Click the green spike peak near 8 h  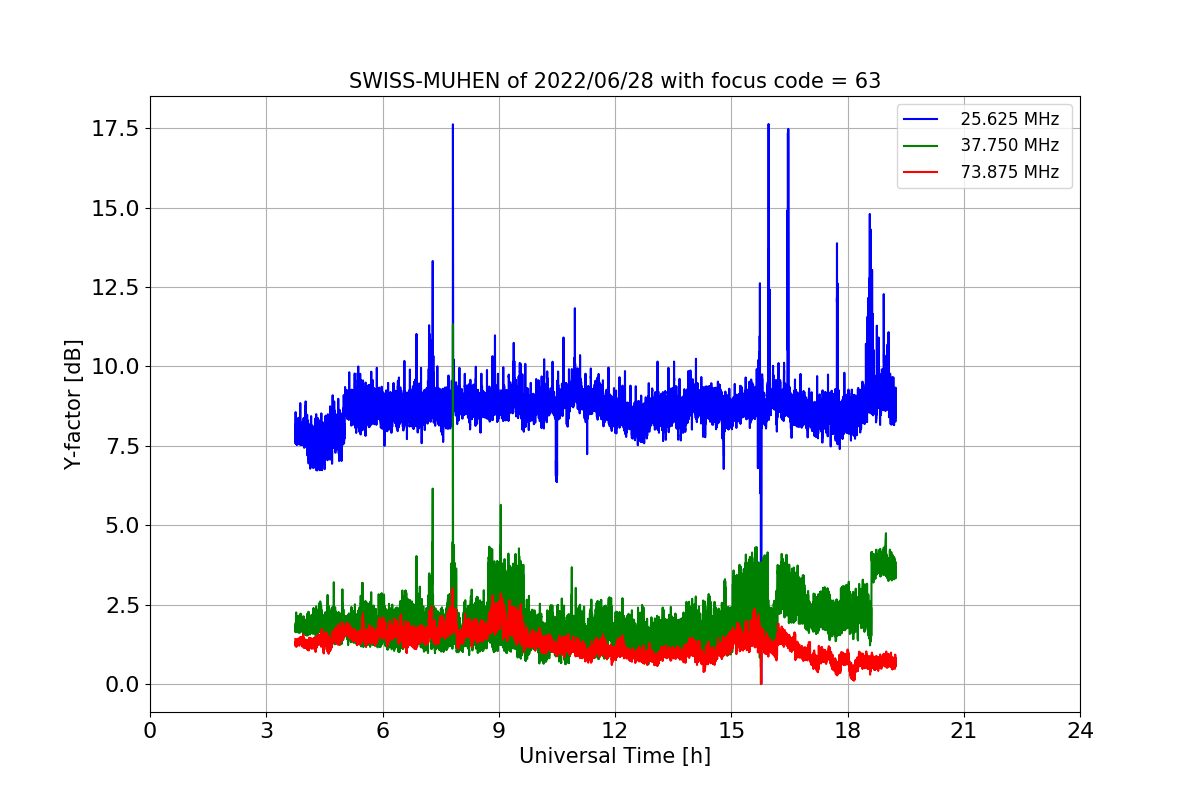click(x=453, y=326)
